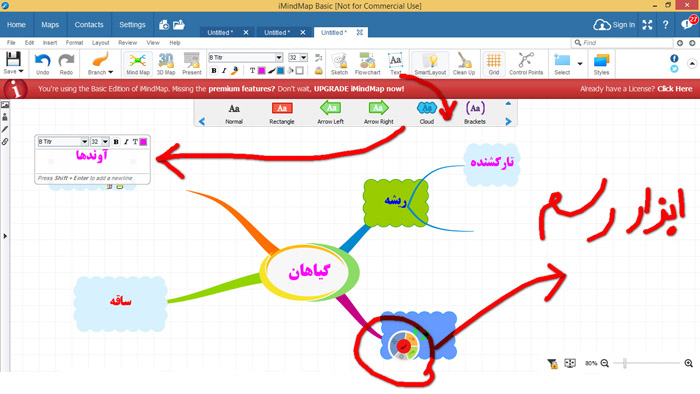Open the toolbar font size dropdown

pyautogui.click(x=304, y=58)
